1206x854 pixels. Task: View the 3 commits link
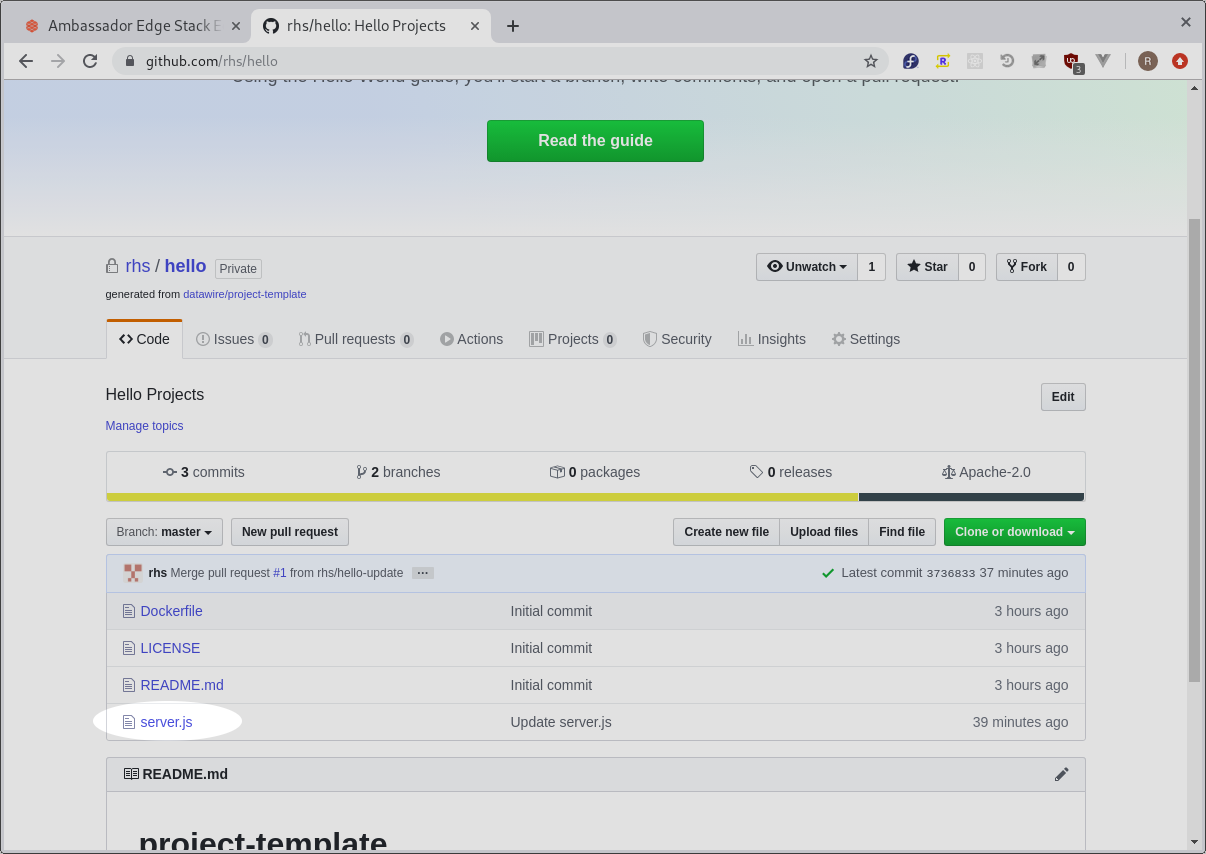tap(204, 472)
